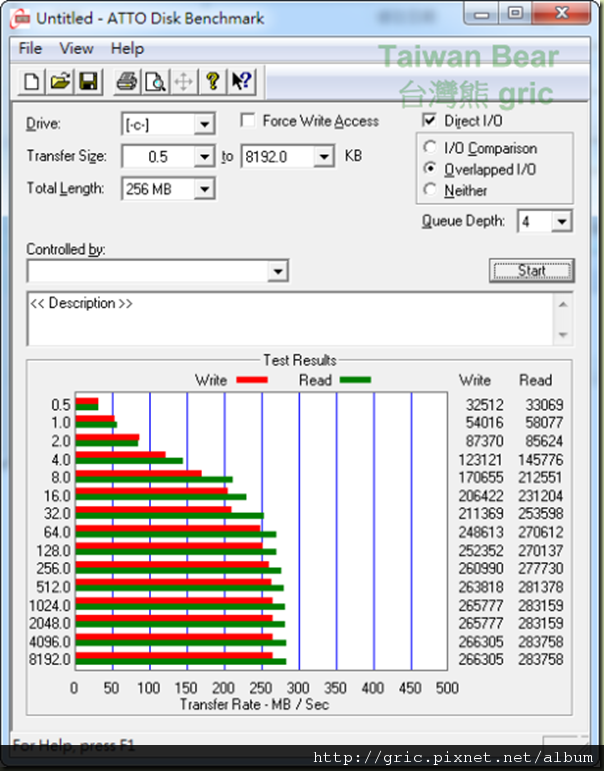604x771 pixels.
Task: Open the View menu
Action: [x=76, y=48]
